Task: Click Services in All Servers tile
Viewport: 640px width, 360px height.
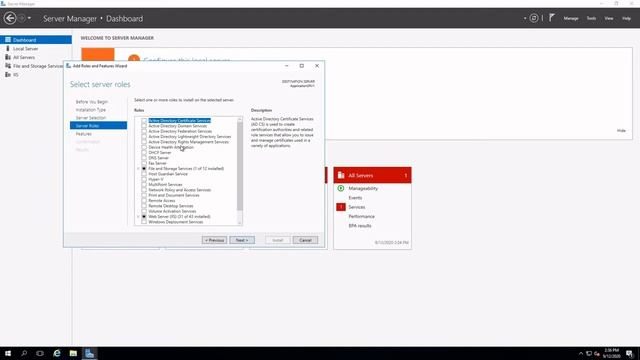Action: point(357,207)
